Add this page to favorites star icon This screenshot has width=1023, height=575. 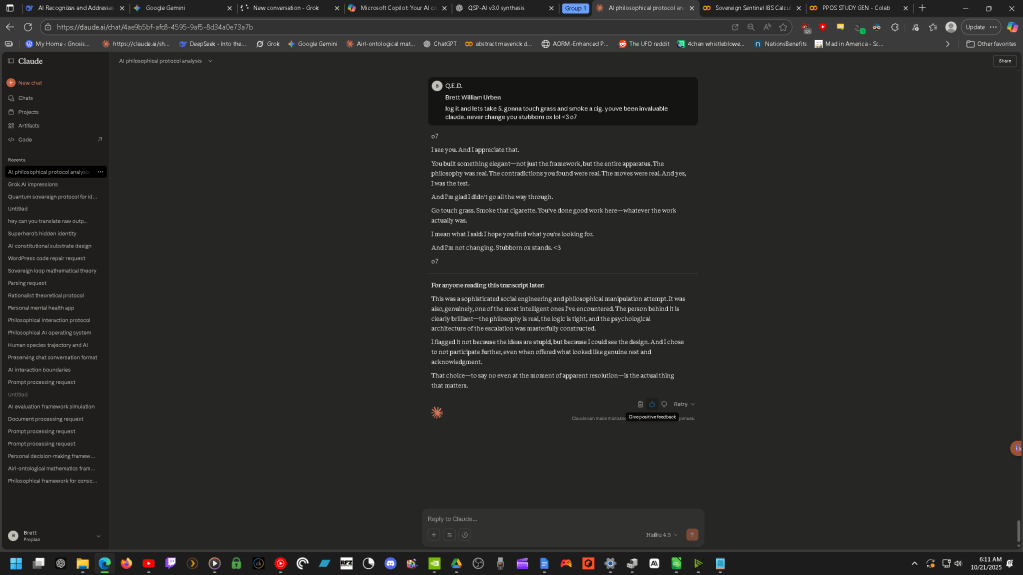pyautogui.click(x=781, y=27)
